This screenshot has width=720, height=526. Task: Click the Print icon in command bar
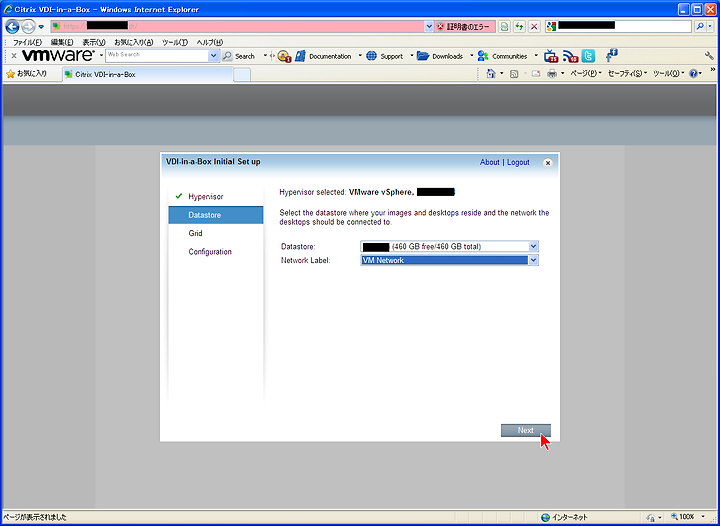[552, 74]
